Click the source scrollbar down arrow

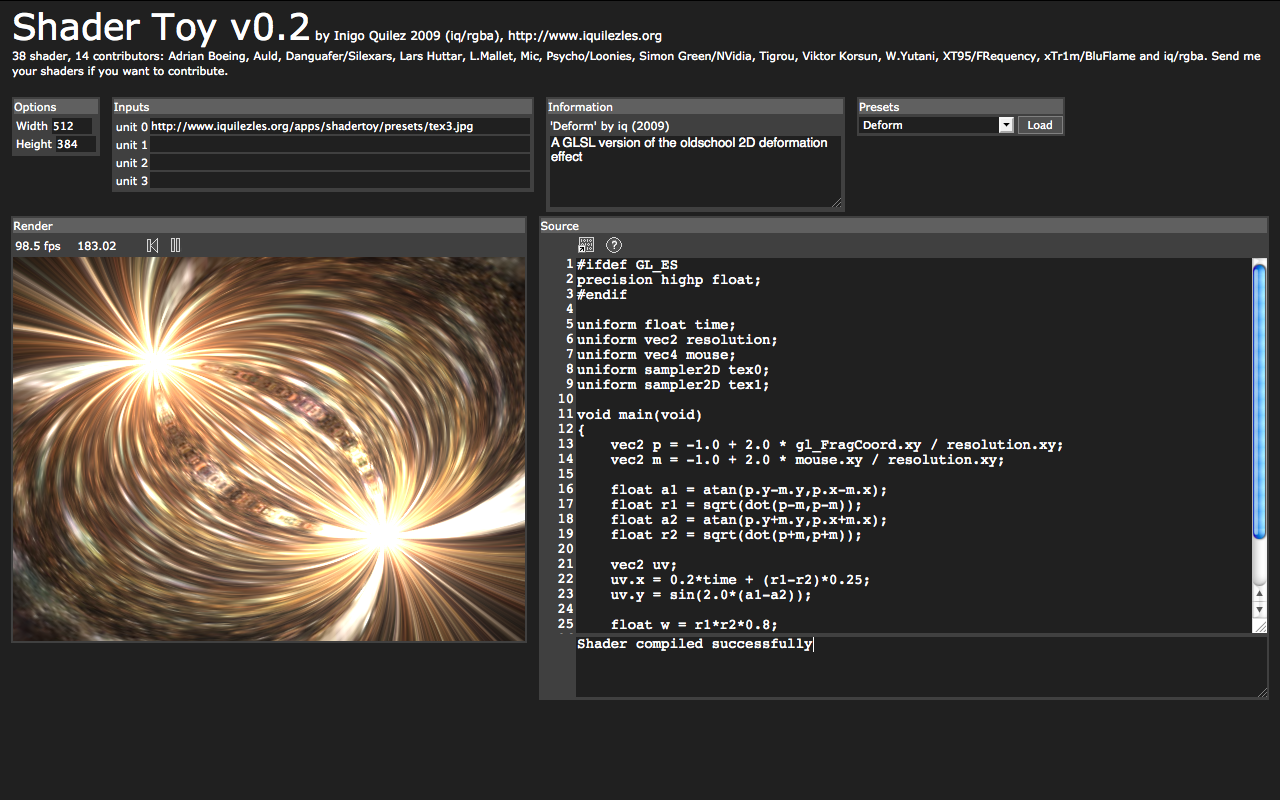(x=1259, y=609)
